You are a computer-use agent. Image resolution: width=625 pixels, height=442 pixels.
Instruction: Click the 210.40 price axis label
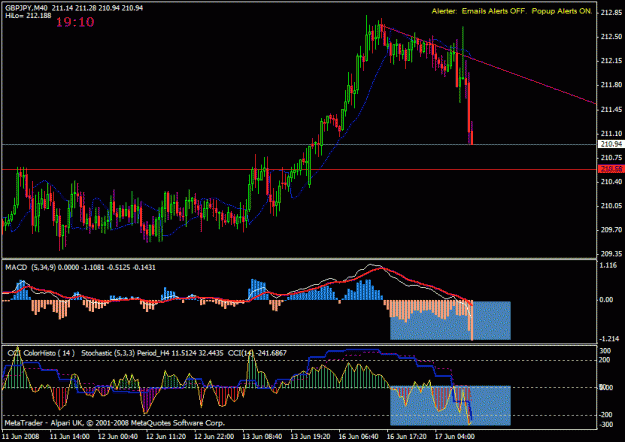(611, 182)
